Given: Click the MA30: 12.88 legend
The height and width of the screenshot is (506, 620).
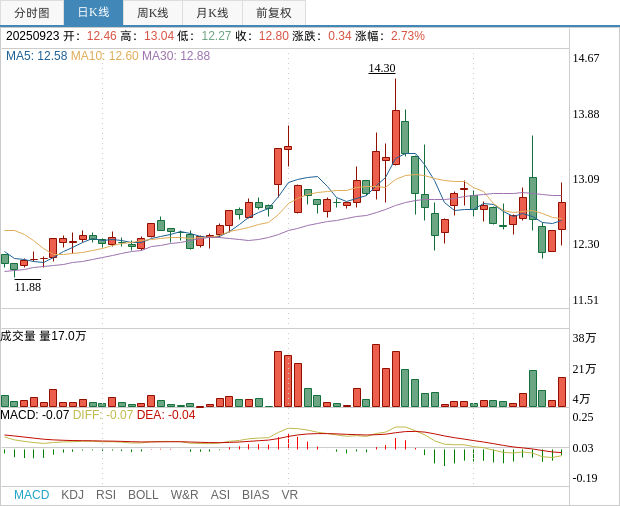Looking at the screenshot, I should 176,56.
